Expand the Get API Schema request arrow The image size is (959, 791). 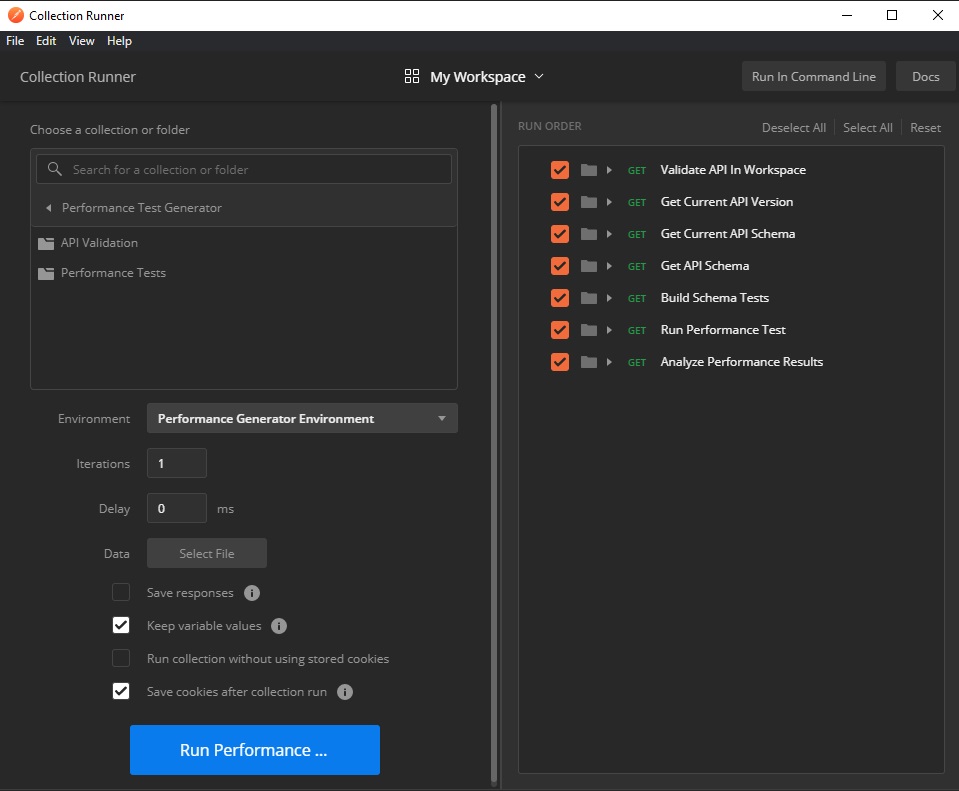(609, 266)
